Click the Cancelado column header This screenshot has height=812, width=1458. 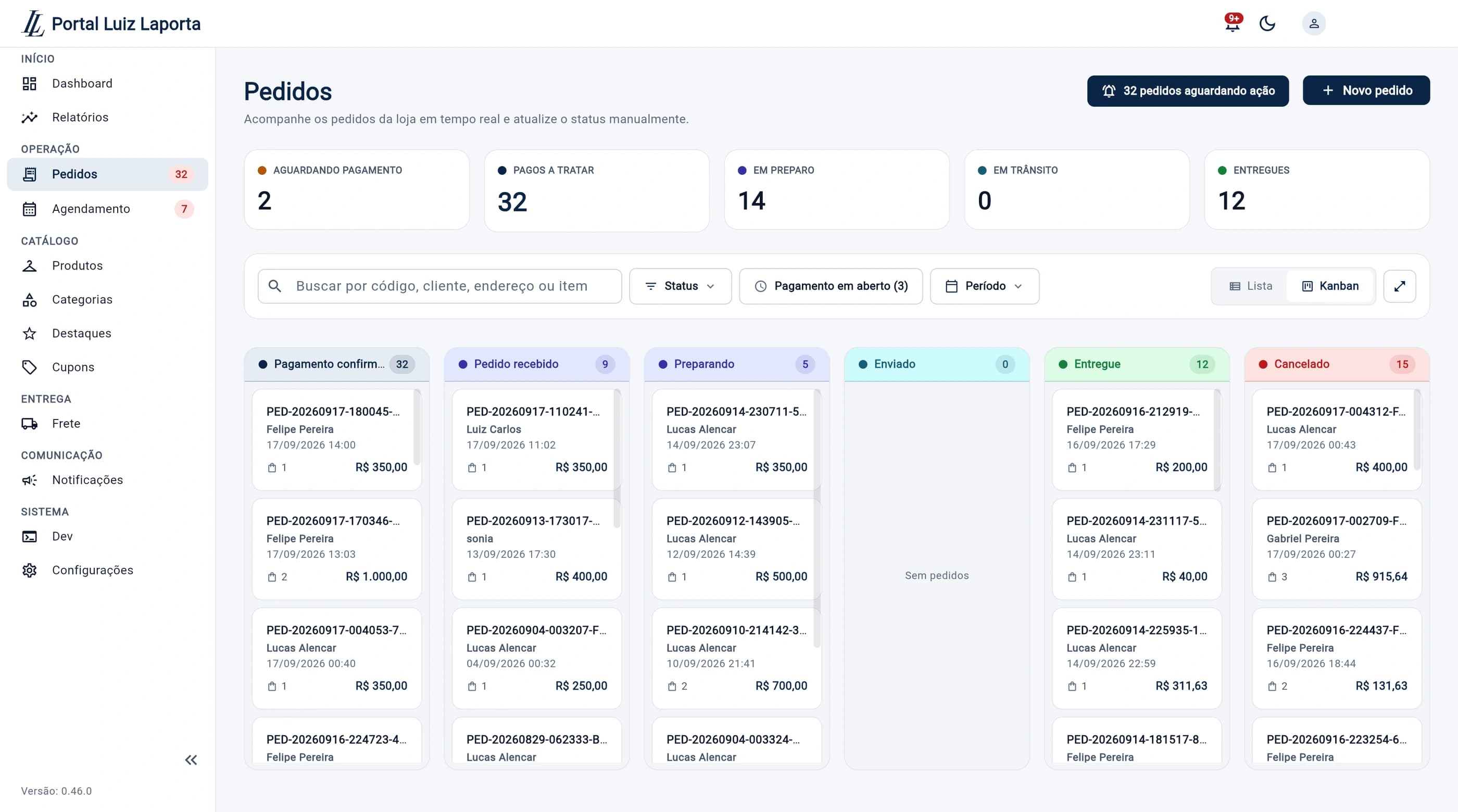pos(1337,364)
